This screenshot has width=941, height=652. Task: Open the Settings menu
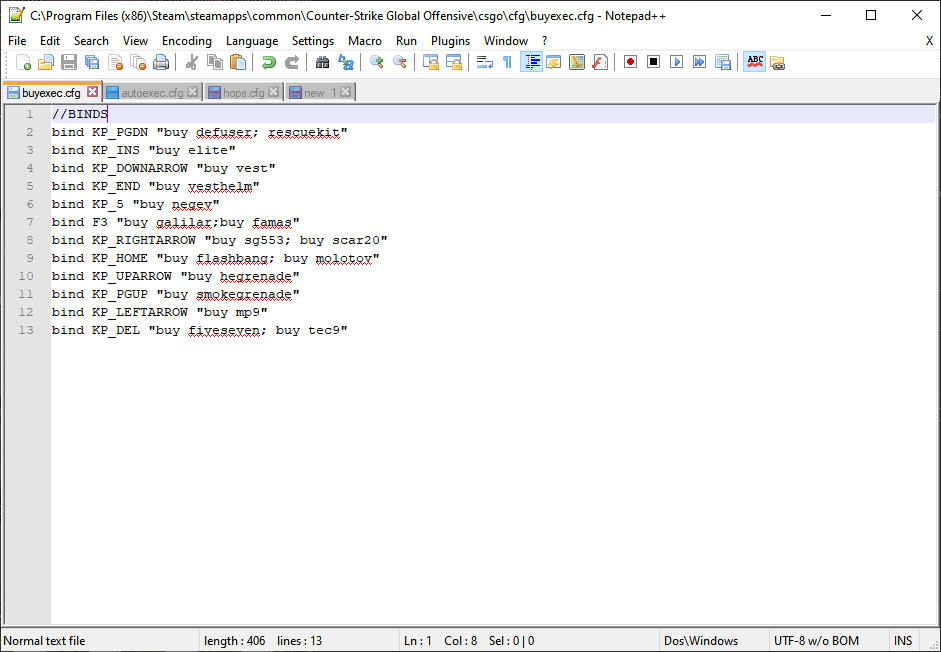tap(313, 41)
